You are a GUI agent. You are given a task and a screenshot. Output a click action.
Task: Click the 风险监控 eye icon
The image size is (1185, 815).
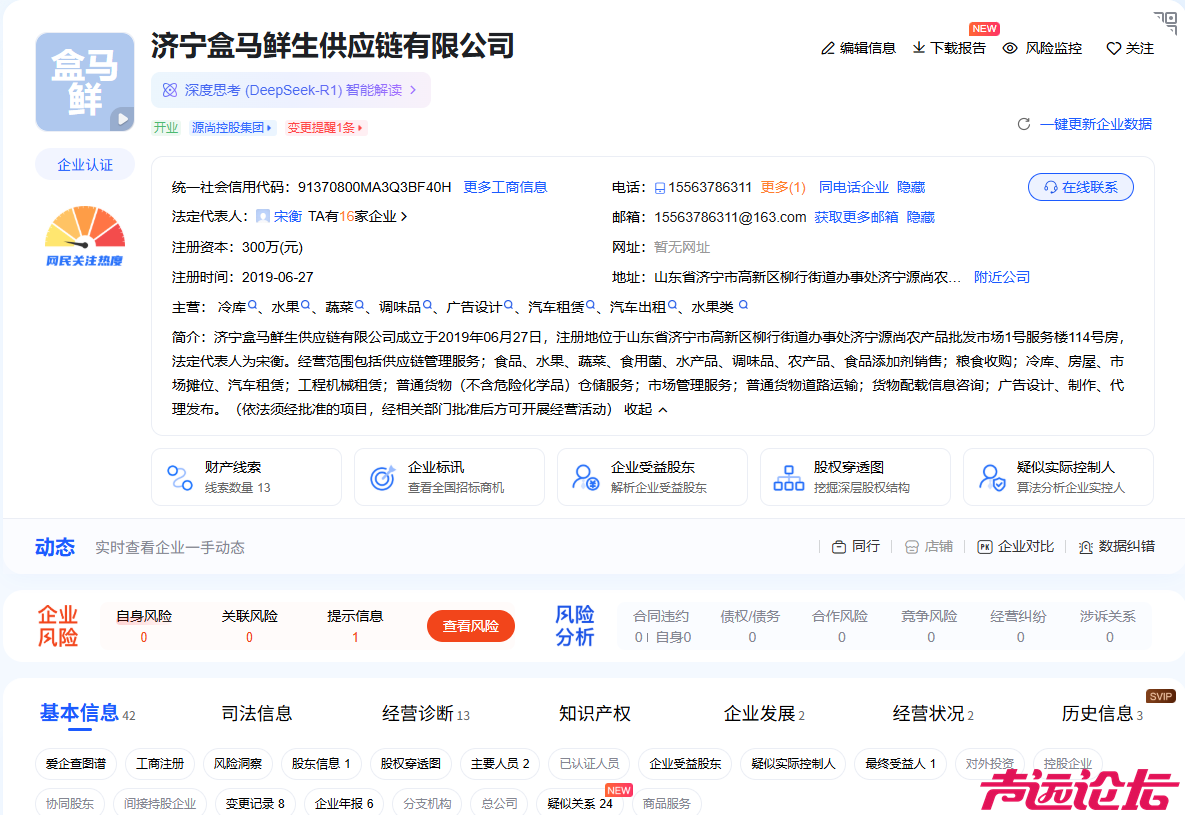tap(1010, 48)
